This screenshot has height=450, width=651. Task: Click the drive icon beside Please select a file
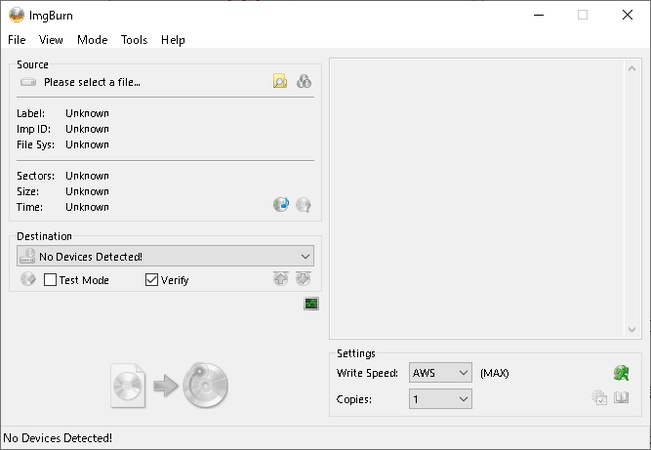[28, 82]
